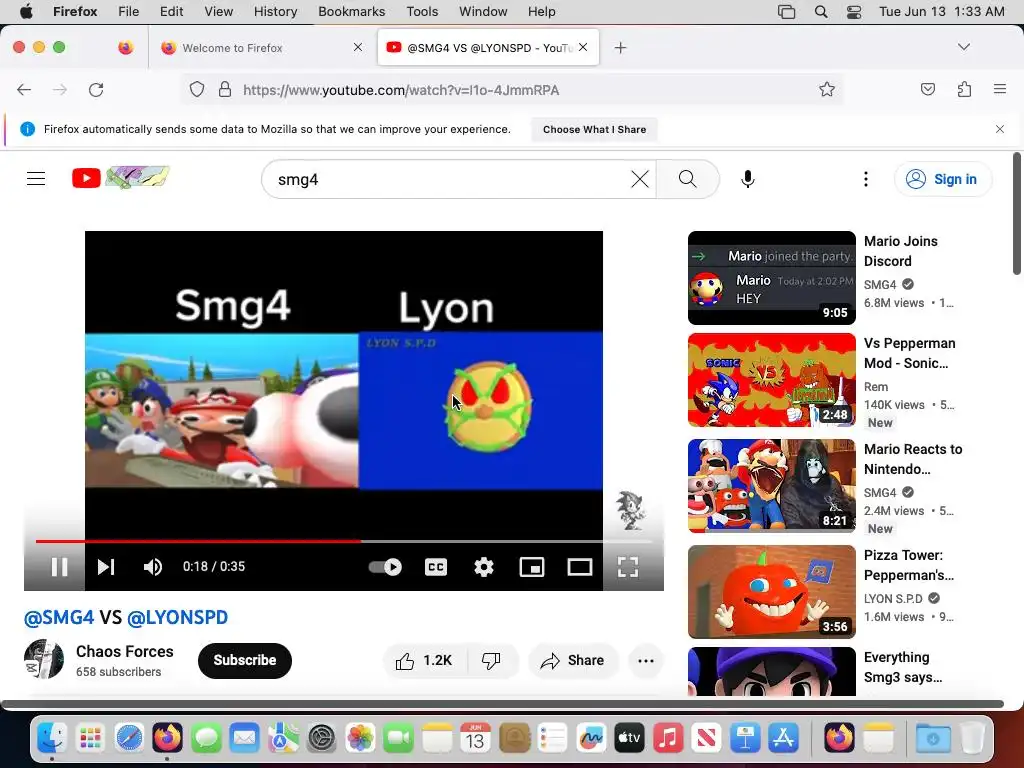This screenshot has height=768, width=1024.
Task: Pause the video with the pause button
Action: pyautogui.click(x=59, y=567)
